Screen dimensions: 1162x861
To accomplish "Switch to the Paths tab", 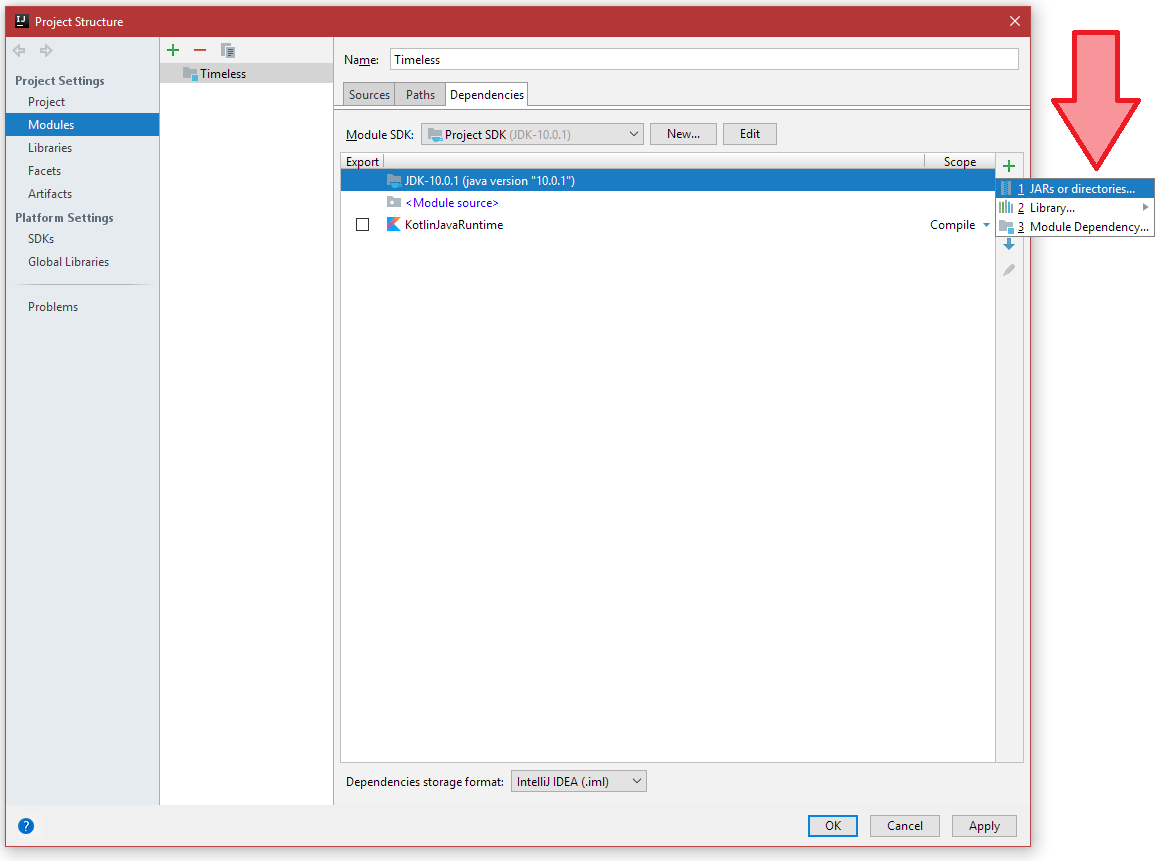I will tap(420, 95).
